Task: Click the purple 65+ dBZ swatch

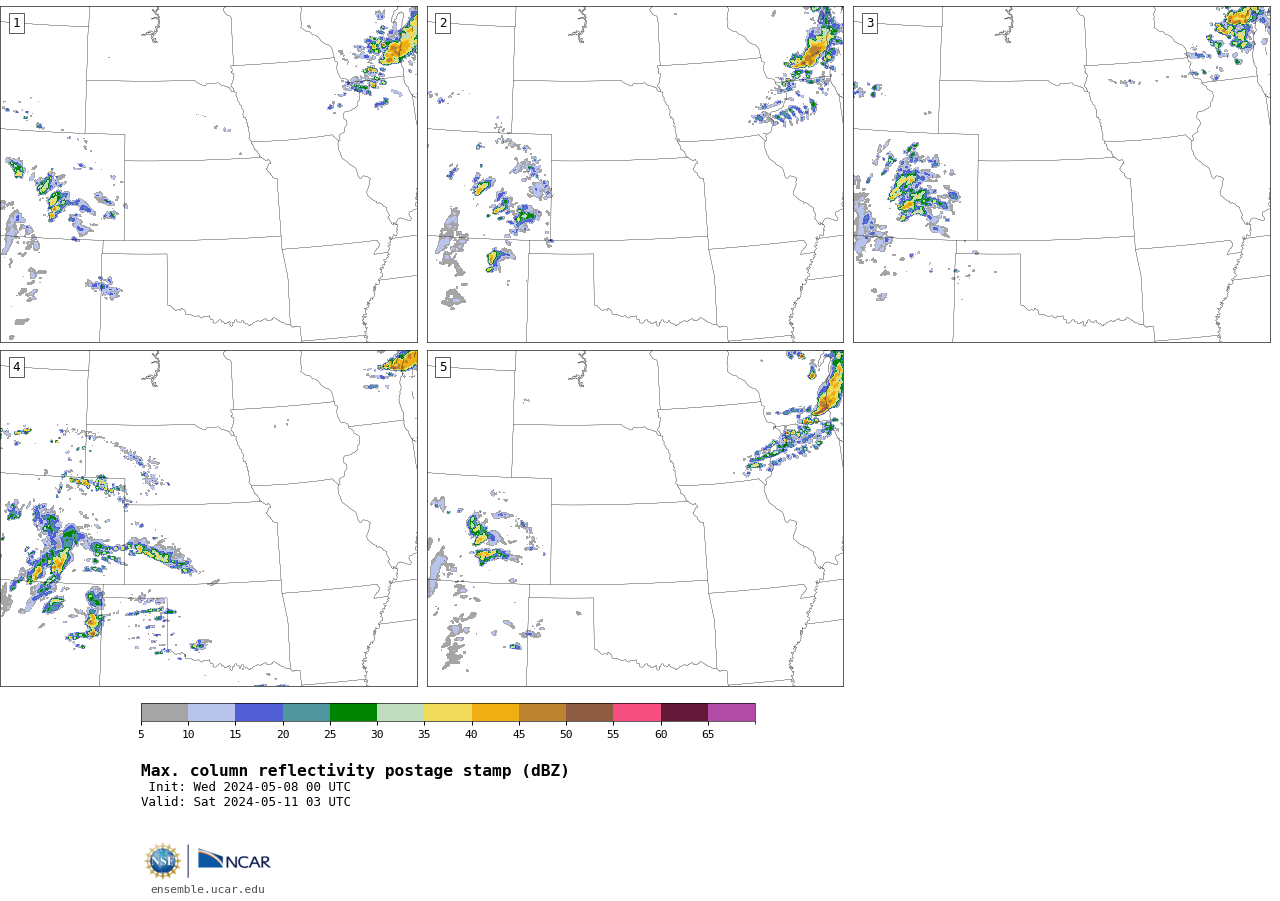Action: click(731, 712)
